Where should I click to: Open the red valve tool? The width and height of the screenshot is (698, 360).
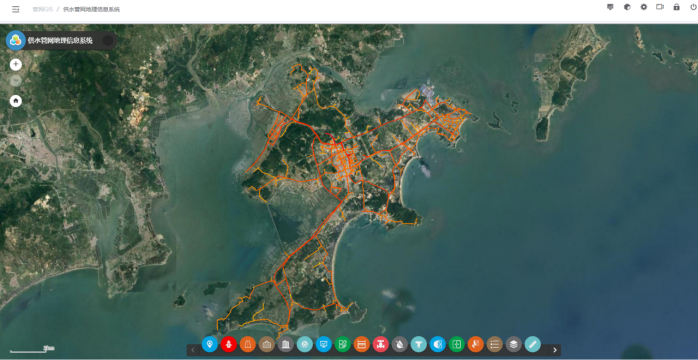(x=381, y=344)
